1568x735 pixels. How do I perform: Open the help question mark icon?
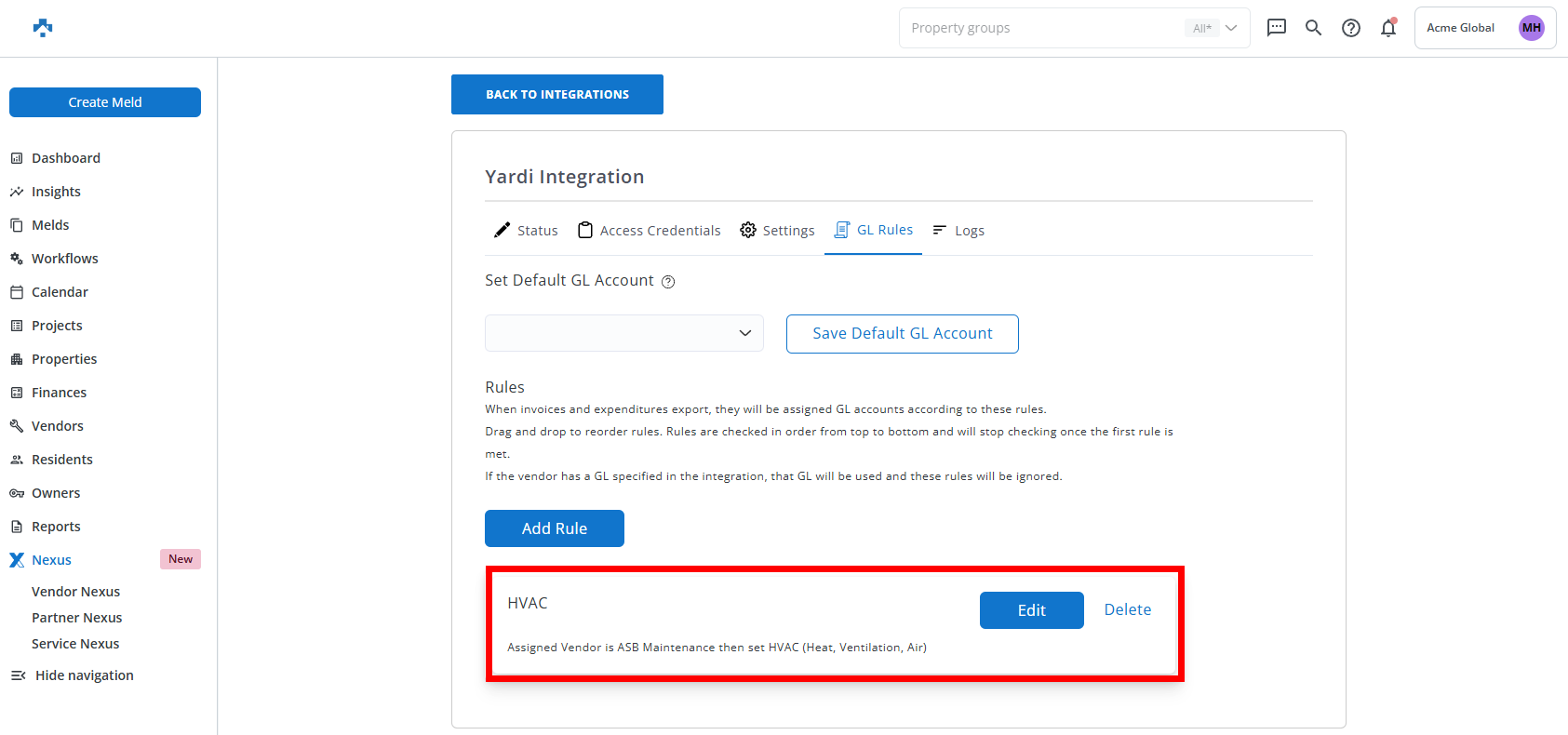click(x=1351, y=28)
